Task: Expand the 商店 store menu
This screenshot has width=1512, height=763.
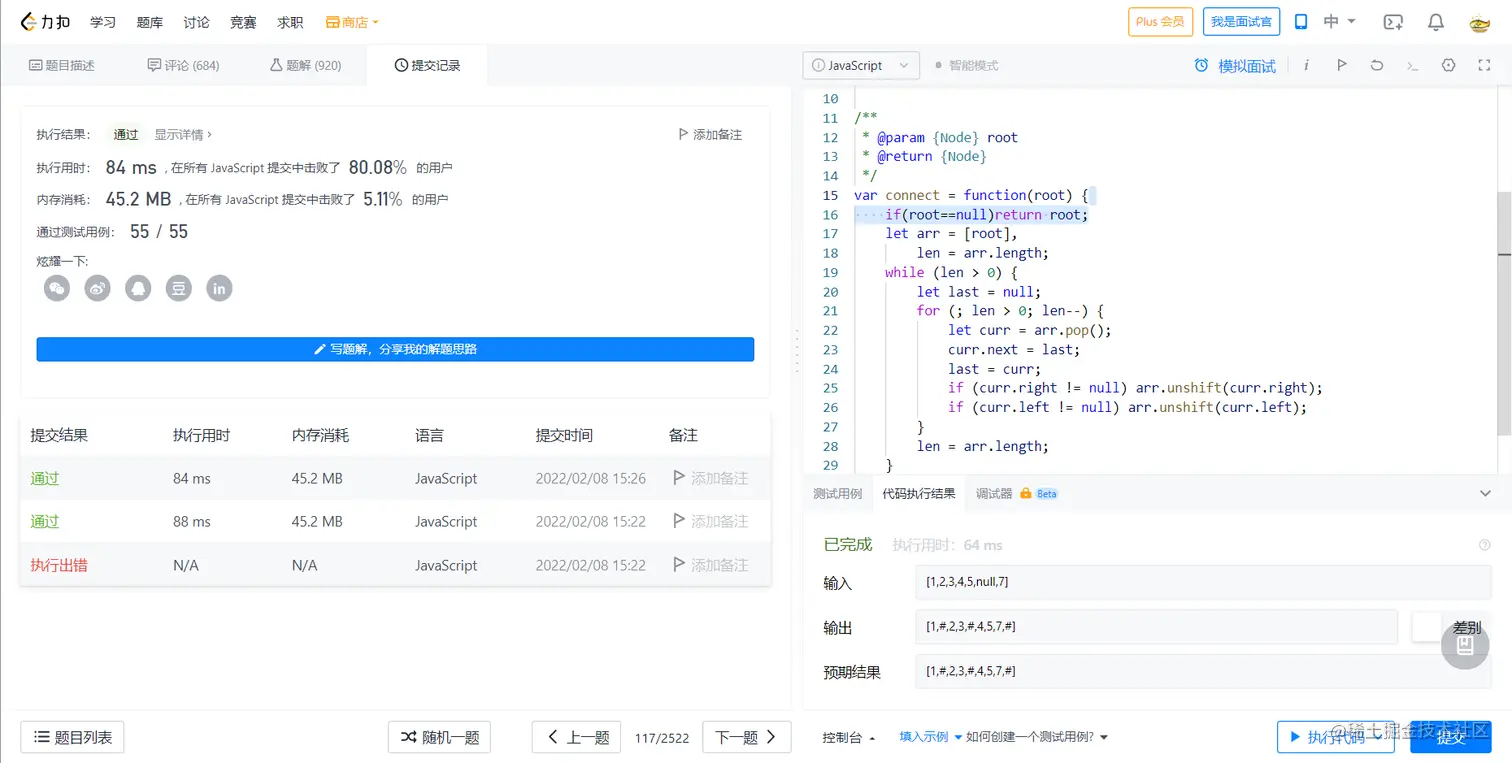Action: 352,22
